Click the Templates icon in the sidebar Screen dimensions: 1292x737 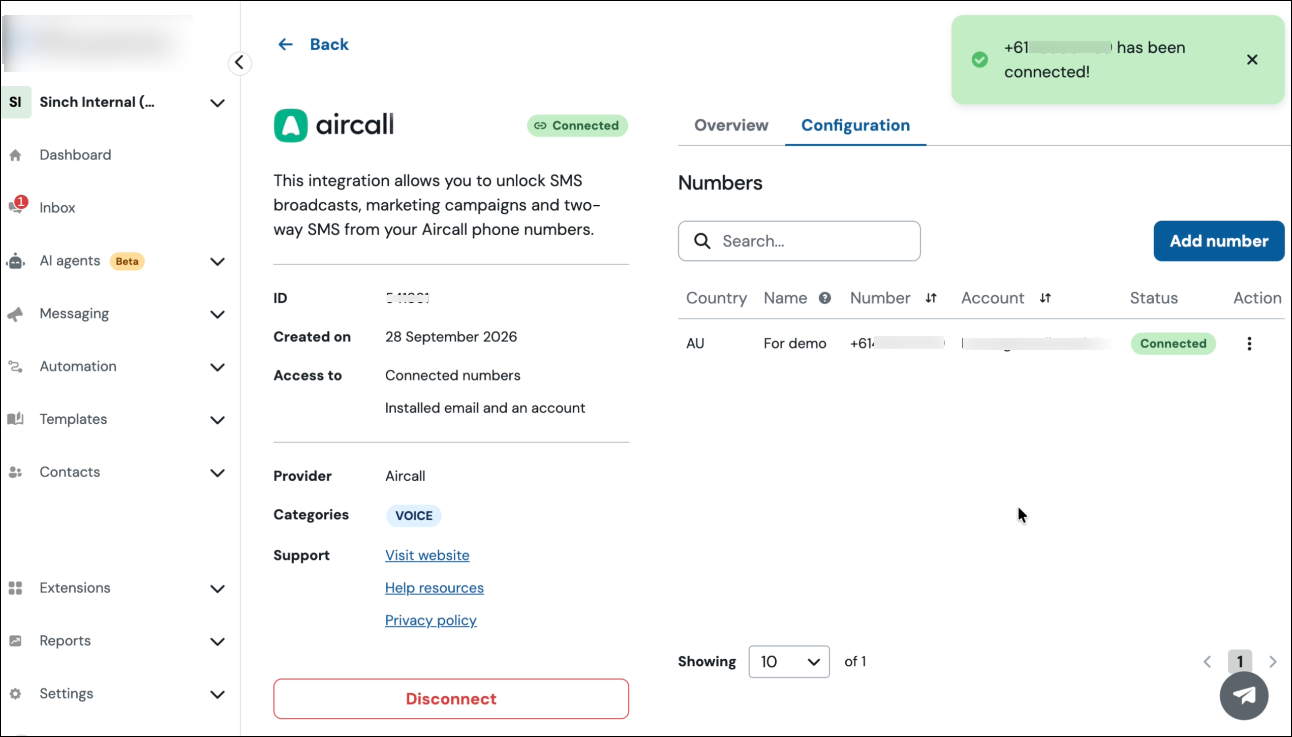coord(15,419)
